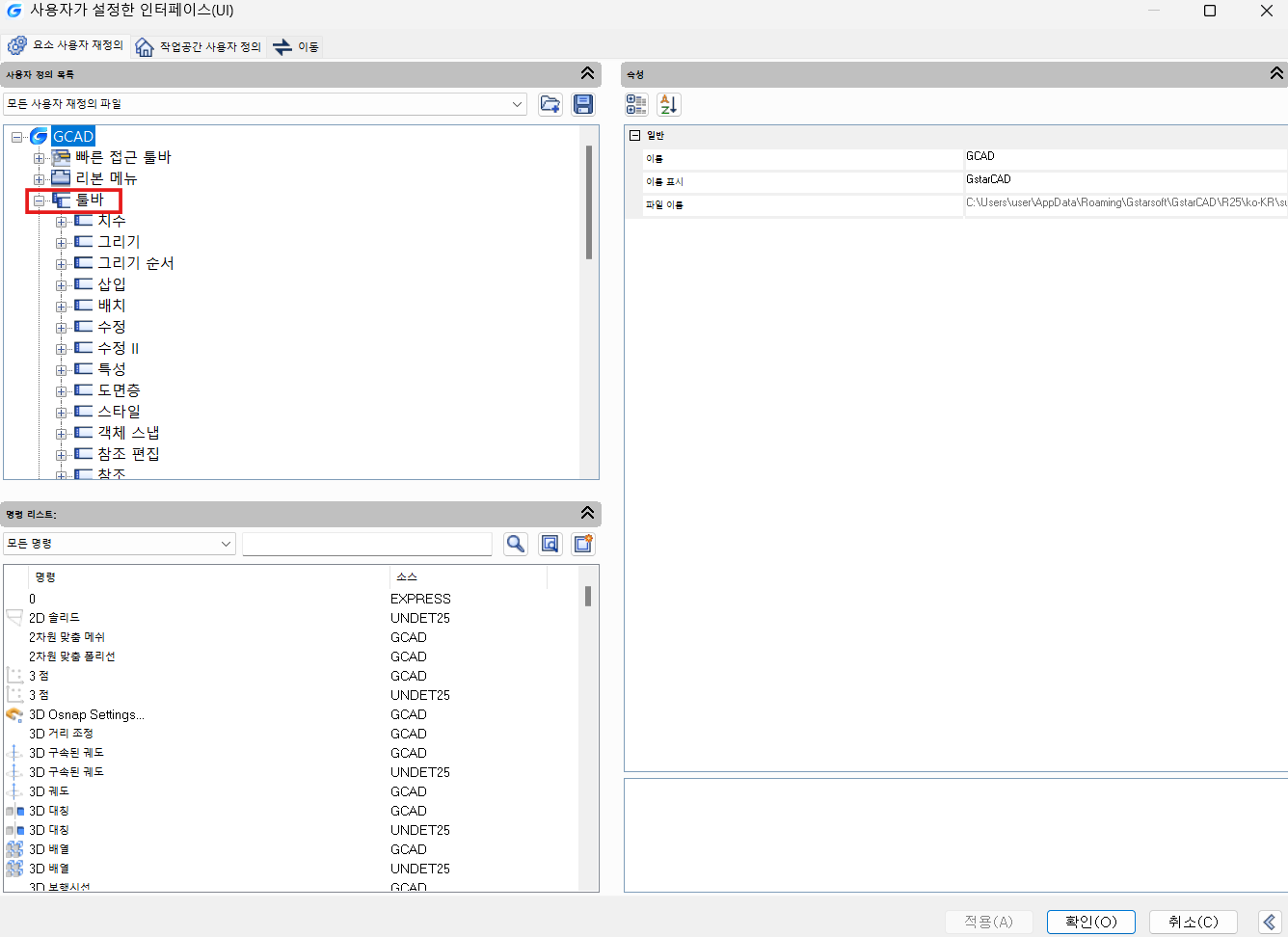The width and height of the screenshot is (1288, 937).
Task: Click the GCAD root node icon
Action: [x=39, y=137]
